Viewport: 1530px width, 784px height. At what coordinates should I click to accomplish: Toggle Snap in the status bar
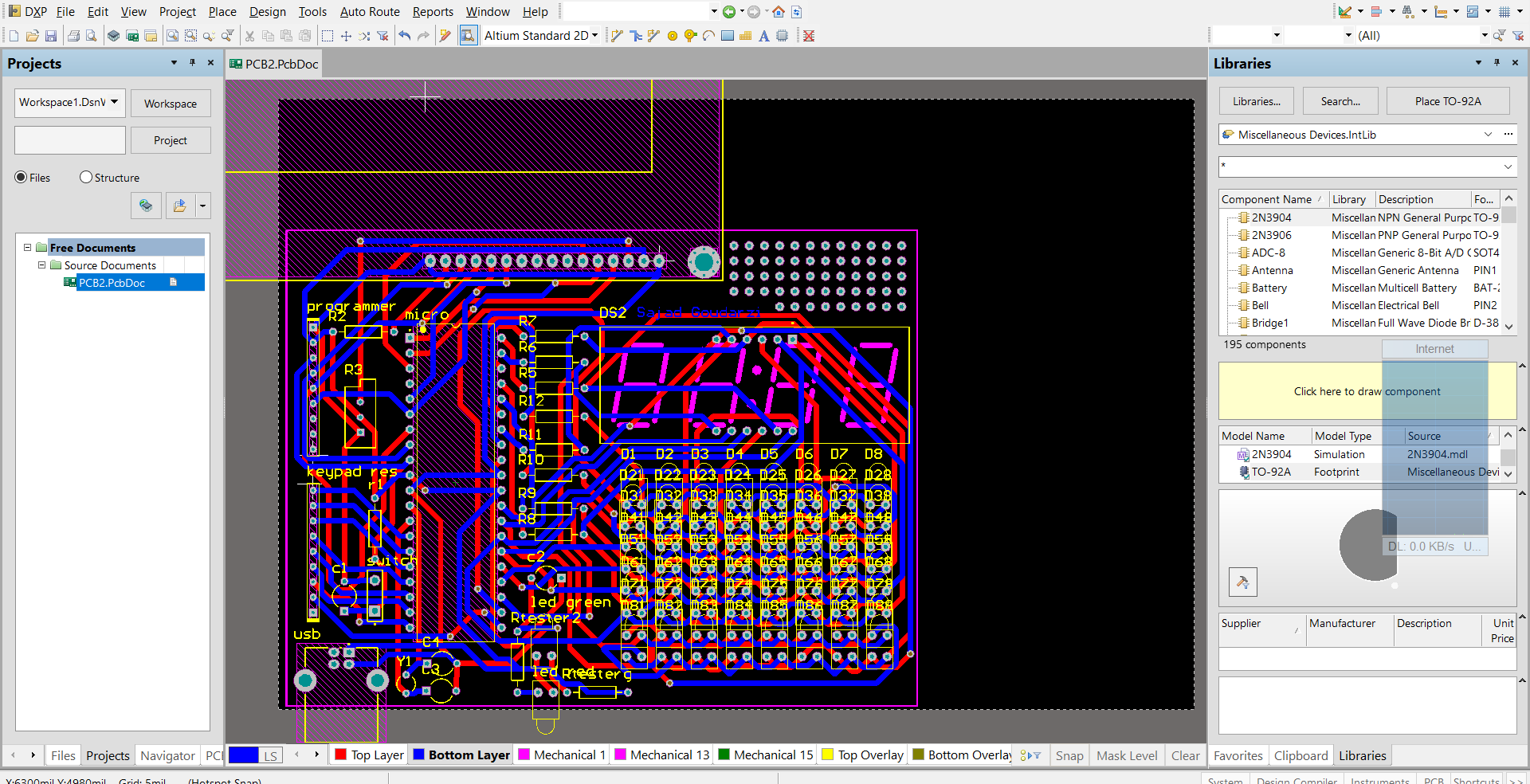tap(1069, 755)
